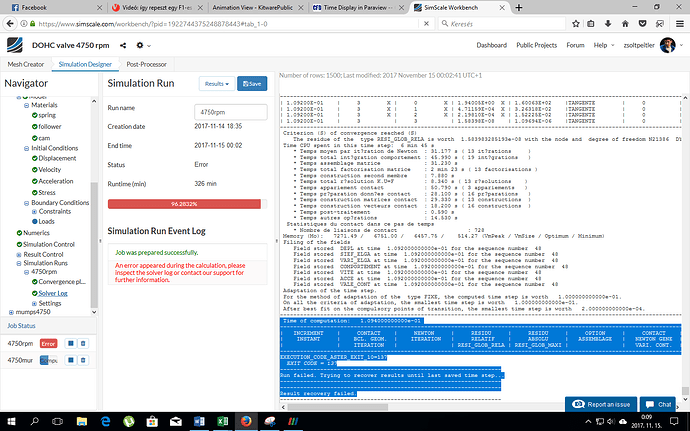Collapse Boundary Conditions node

[26, 203]
